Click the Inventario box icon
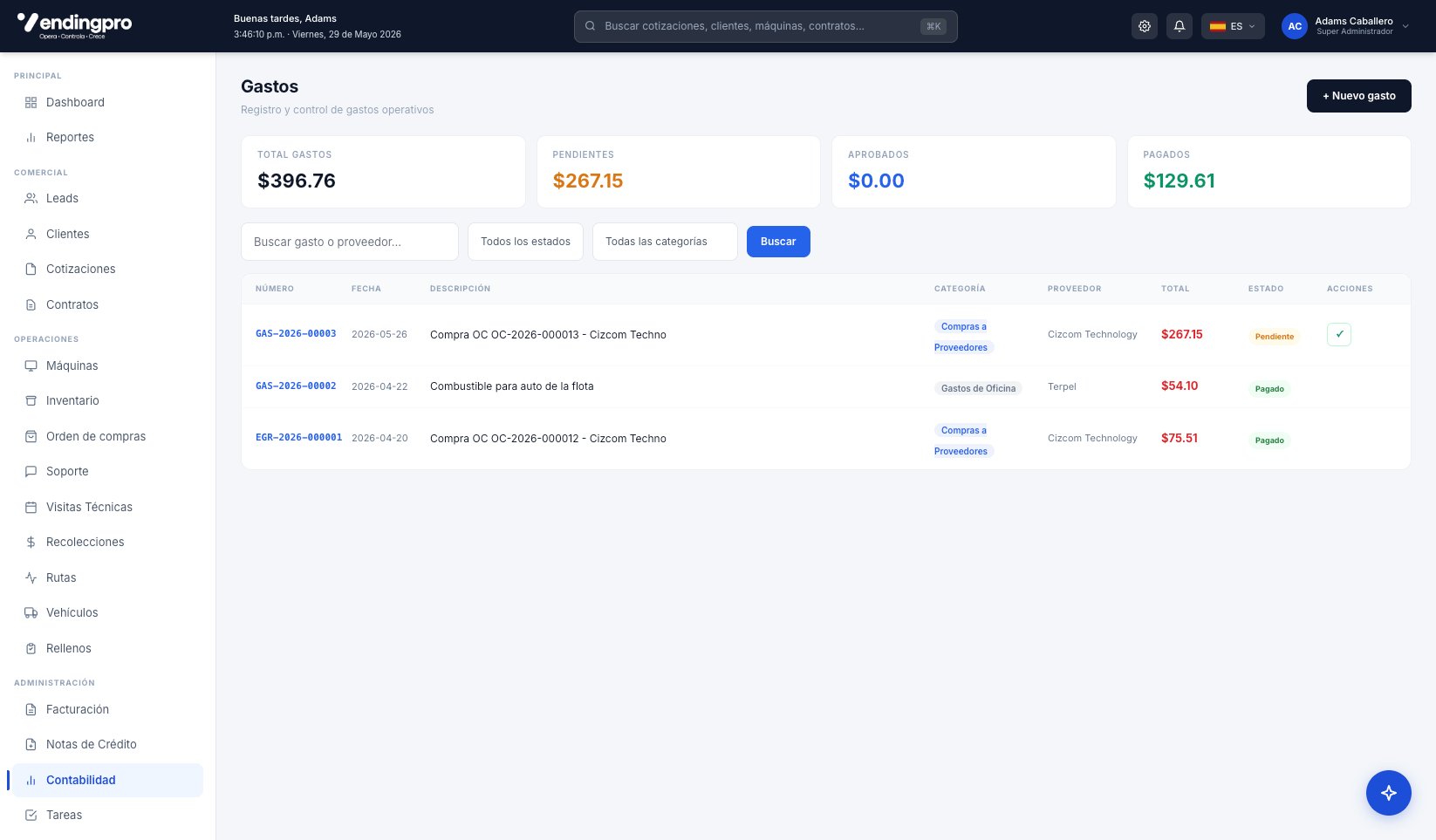This screenshot has height=840, width=1436. (31, 400)
